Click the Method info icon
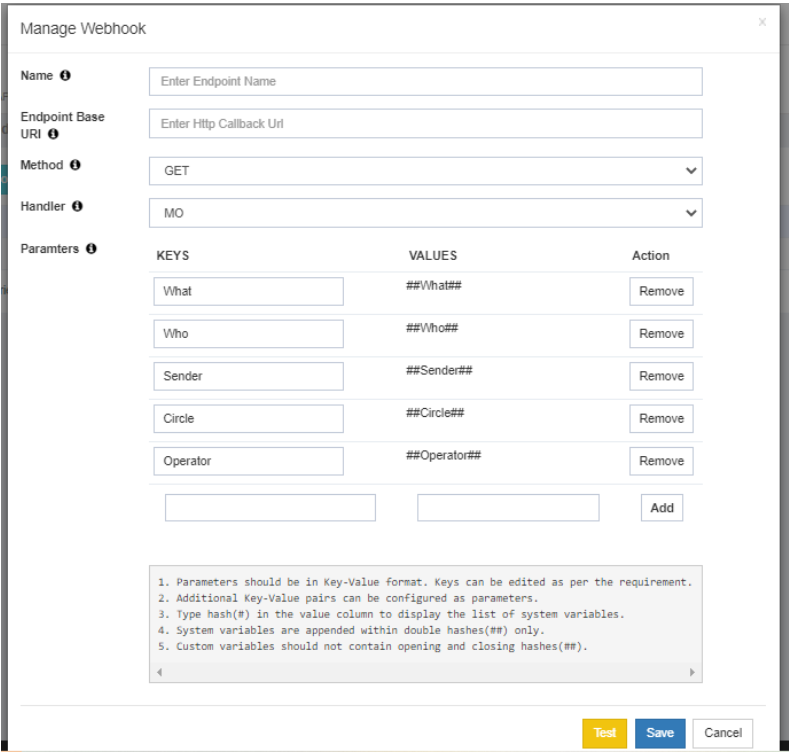This screenshot has width=789, height=753. point(75,165)
